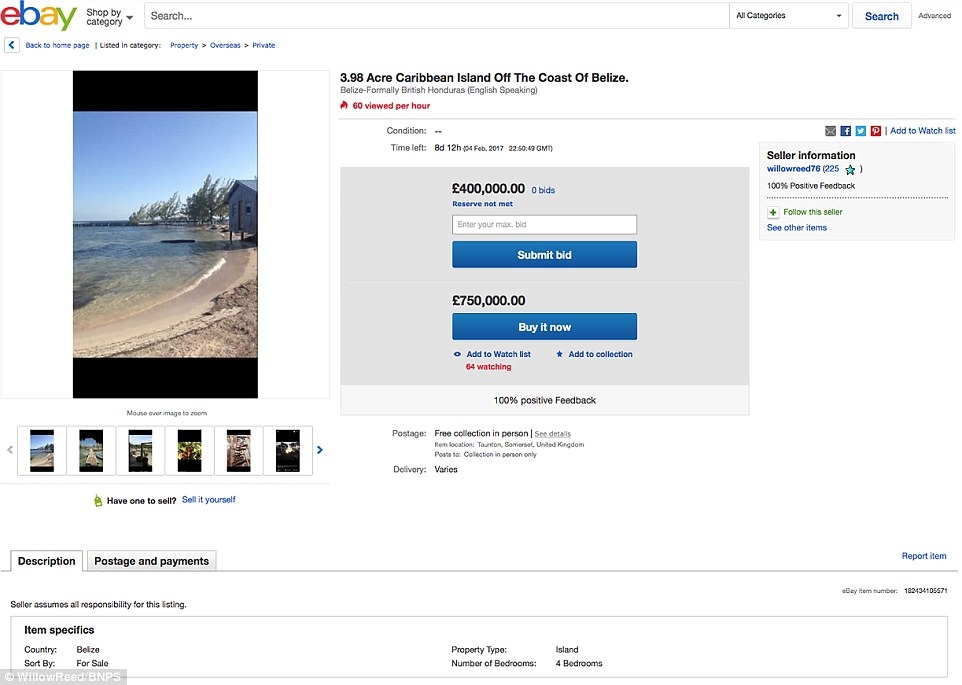Expand the All Categories dropdown

point(789,16)
